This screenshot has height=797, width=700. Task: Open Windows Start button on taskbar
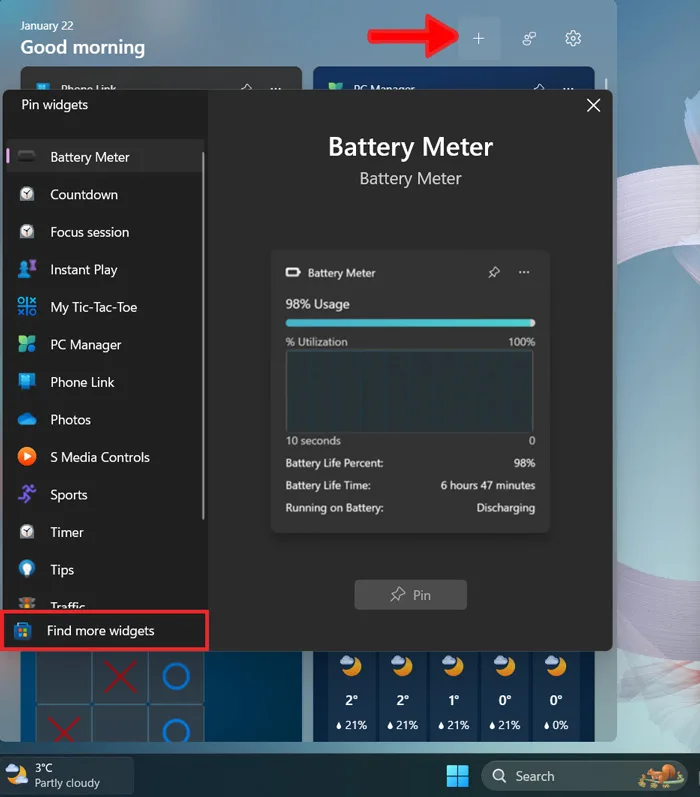[458, 776]
